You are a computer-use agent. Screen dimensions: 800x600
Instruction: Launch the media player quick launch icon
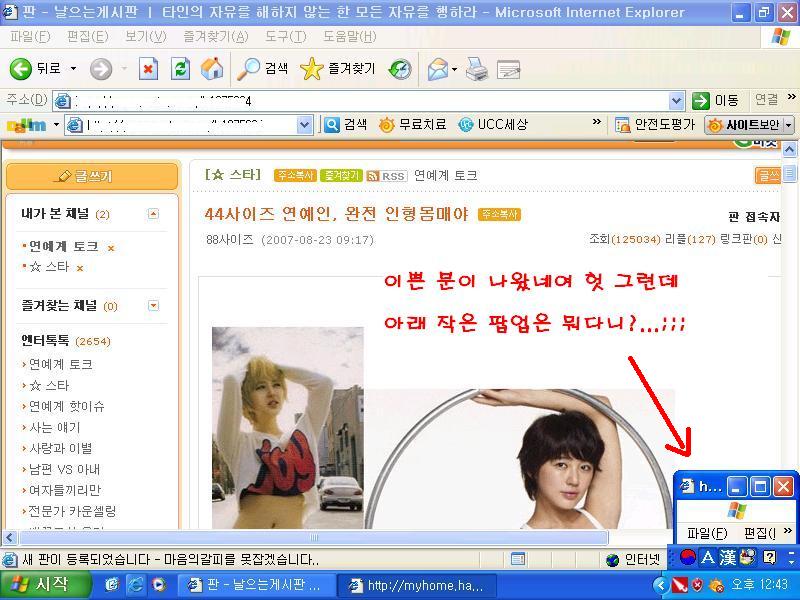159,584
